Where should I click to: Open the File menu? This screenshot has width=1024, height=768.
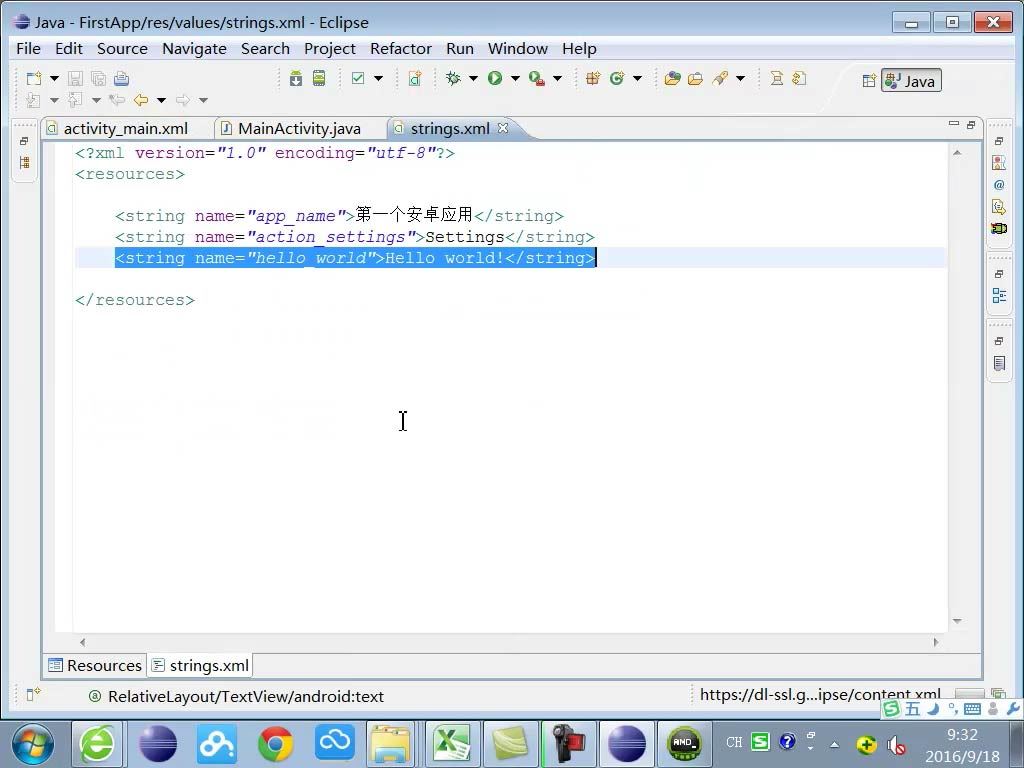tap(28, 49)
